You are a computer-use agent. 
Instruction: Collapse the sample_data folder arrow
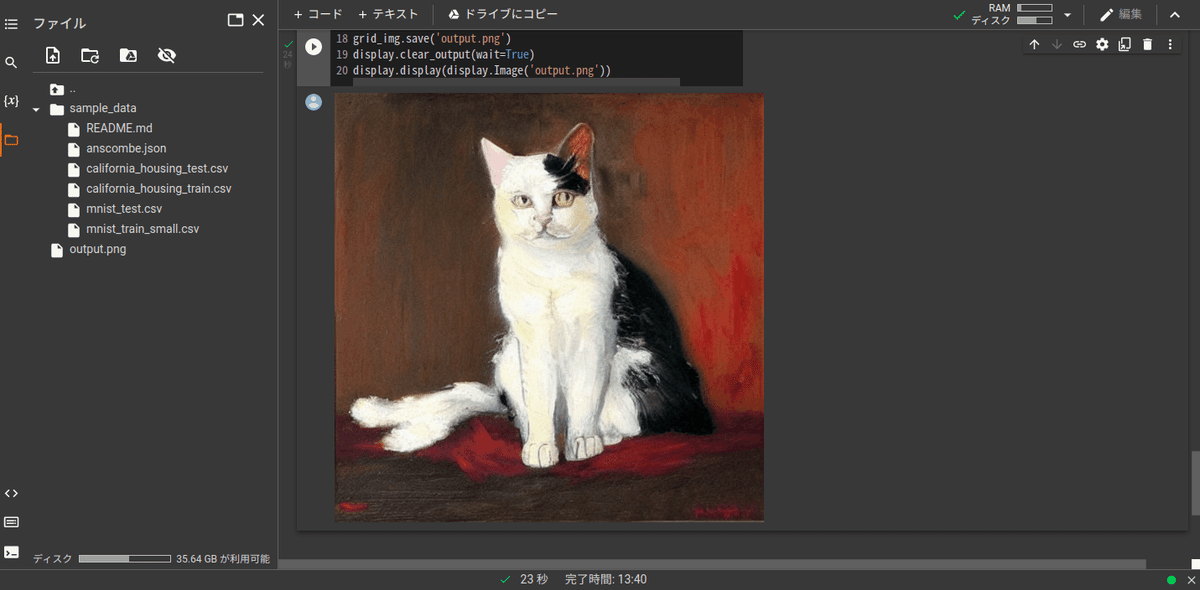37,109
